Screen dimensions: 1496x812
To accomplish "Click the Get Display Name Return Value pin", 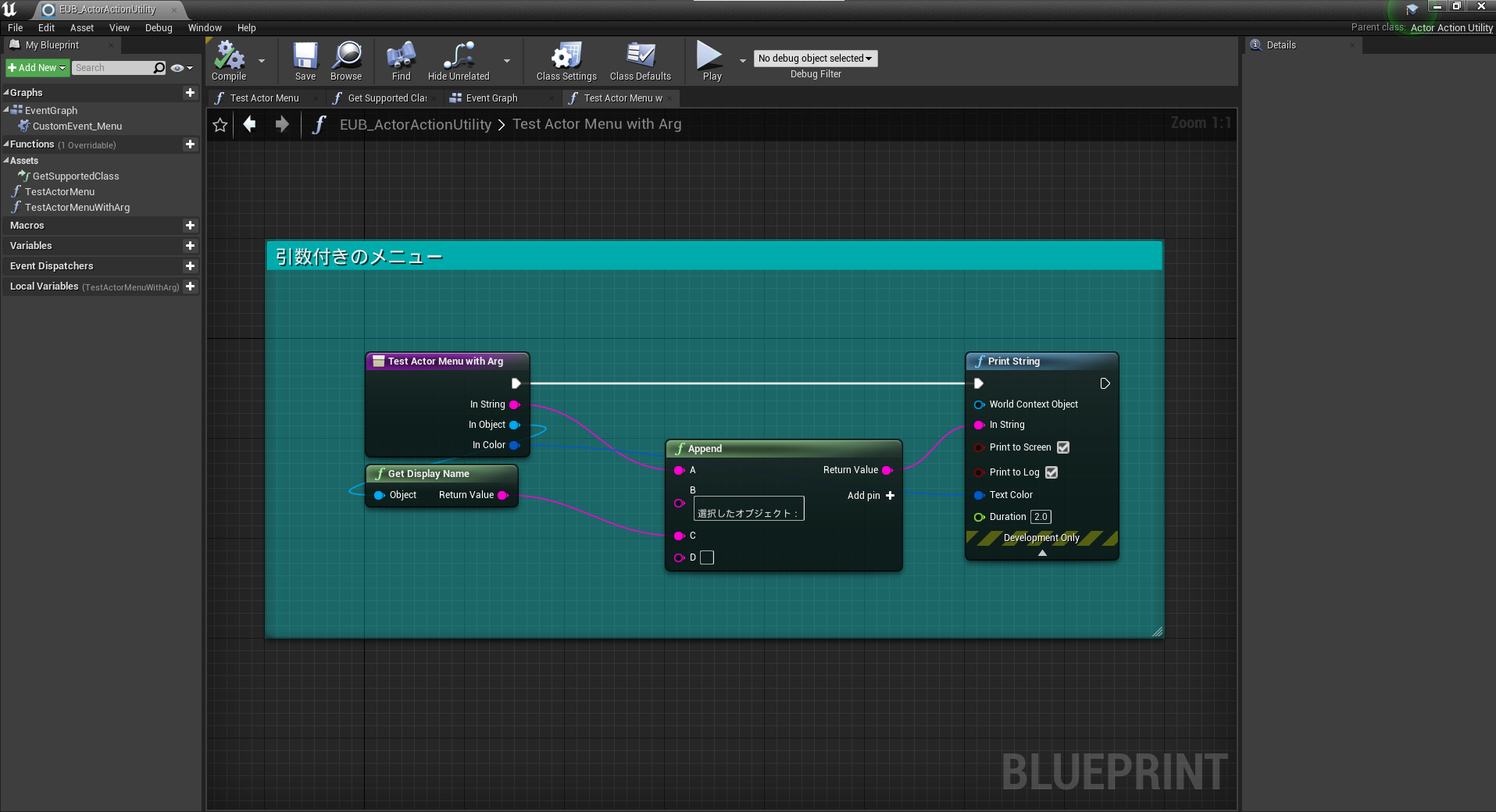I will pyautogui.click(x=503, y=495).
